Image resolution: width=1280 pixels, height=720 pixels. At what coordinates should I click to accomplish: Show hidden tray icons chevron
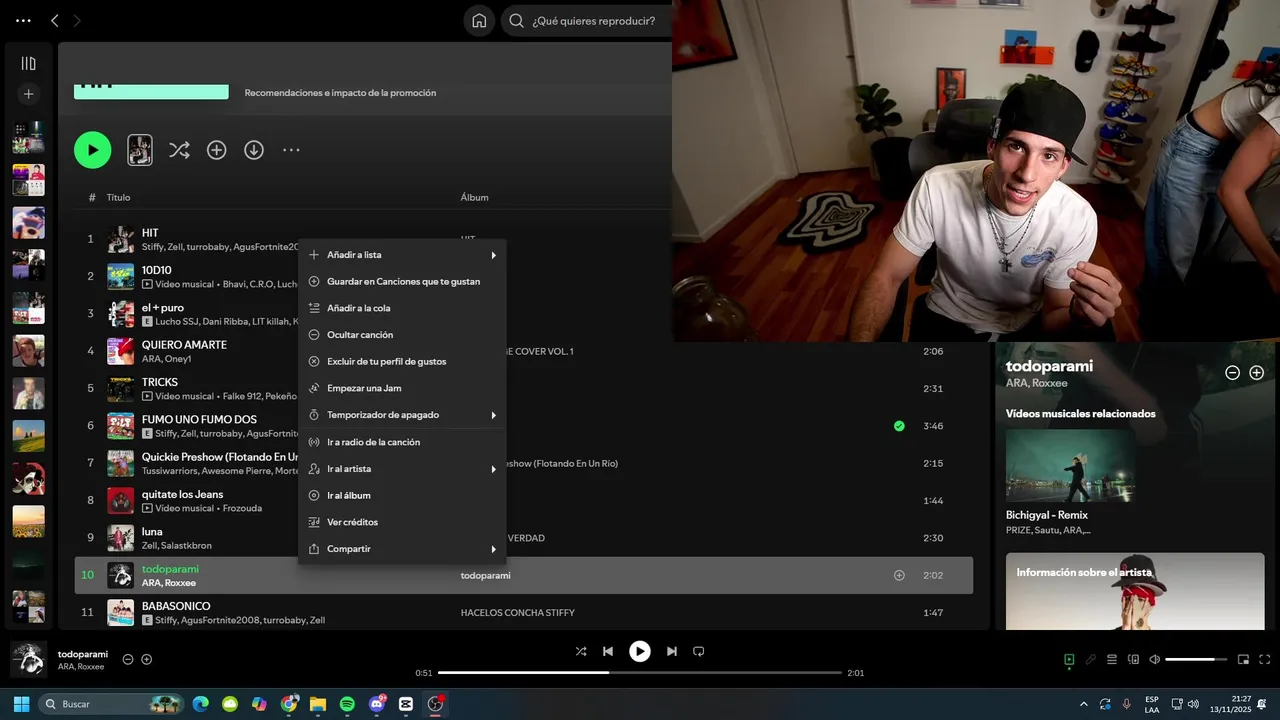[1083, 704]
